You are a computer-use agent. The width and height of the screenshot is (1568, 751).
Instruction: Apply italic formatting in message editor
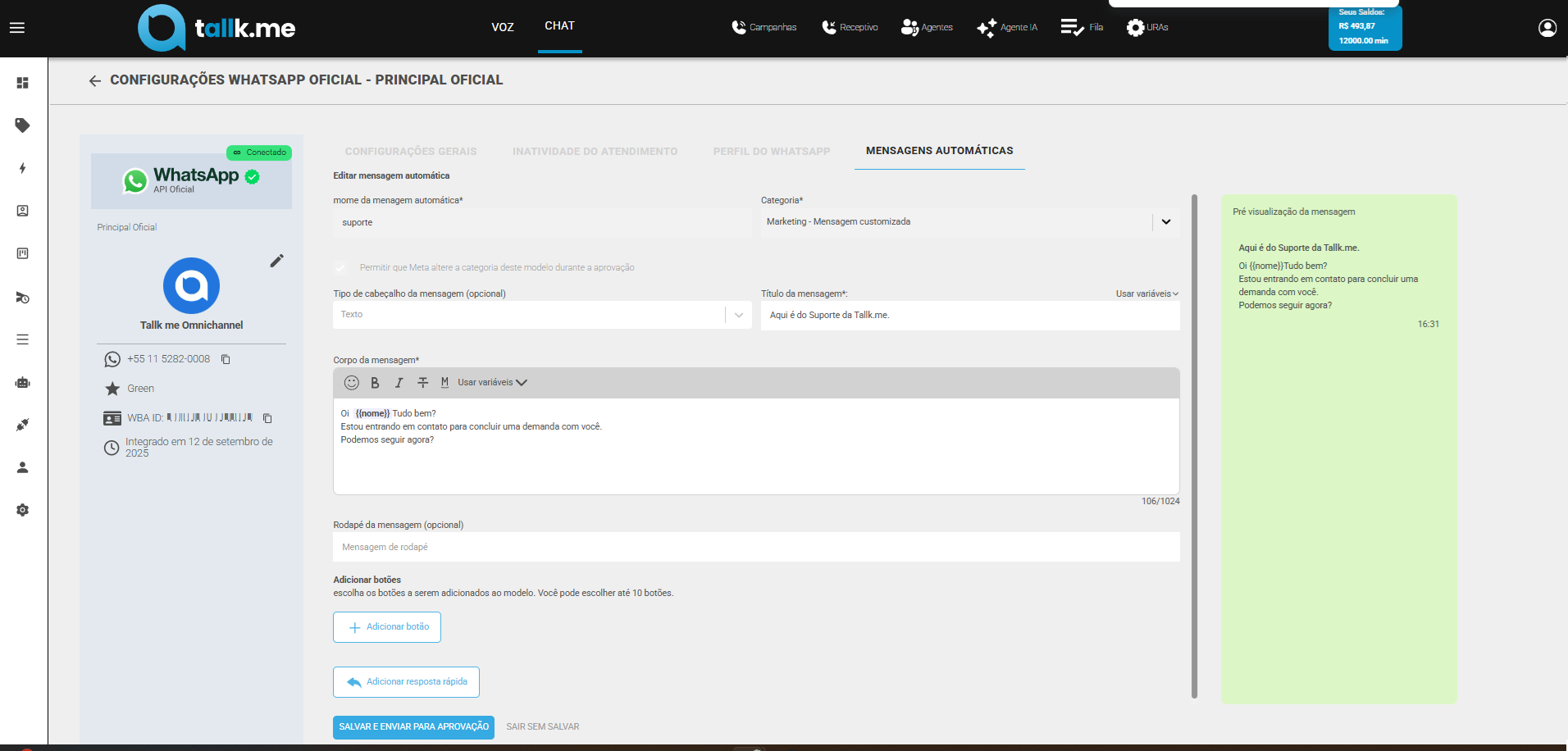pyautogui.click(x=399, y=383)
